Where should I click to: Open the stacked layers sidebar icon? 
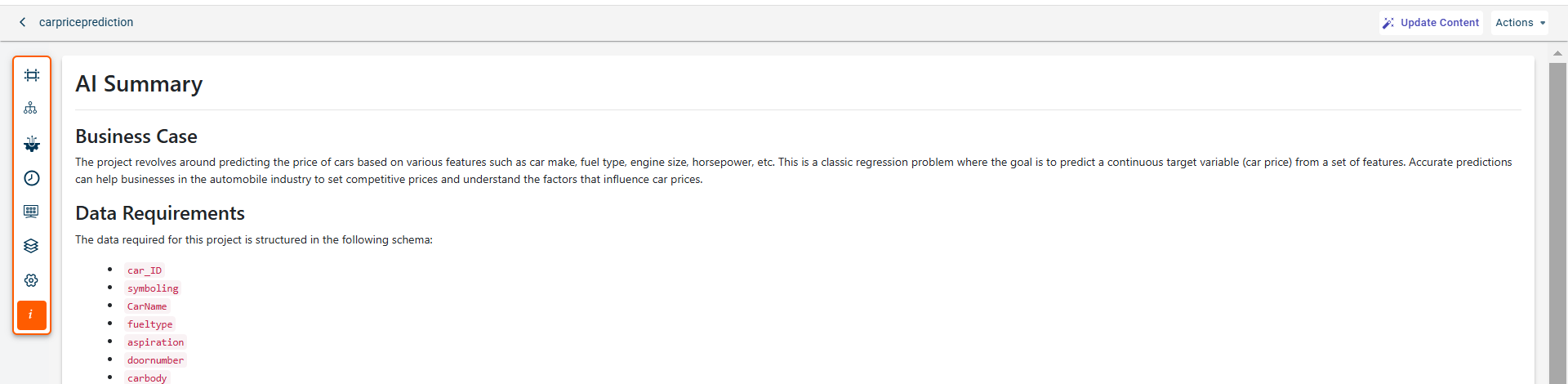(x=32, y=246)
